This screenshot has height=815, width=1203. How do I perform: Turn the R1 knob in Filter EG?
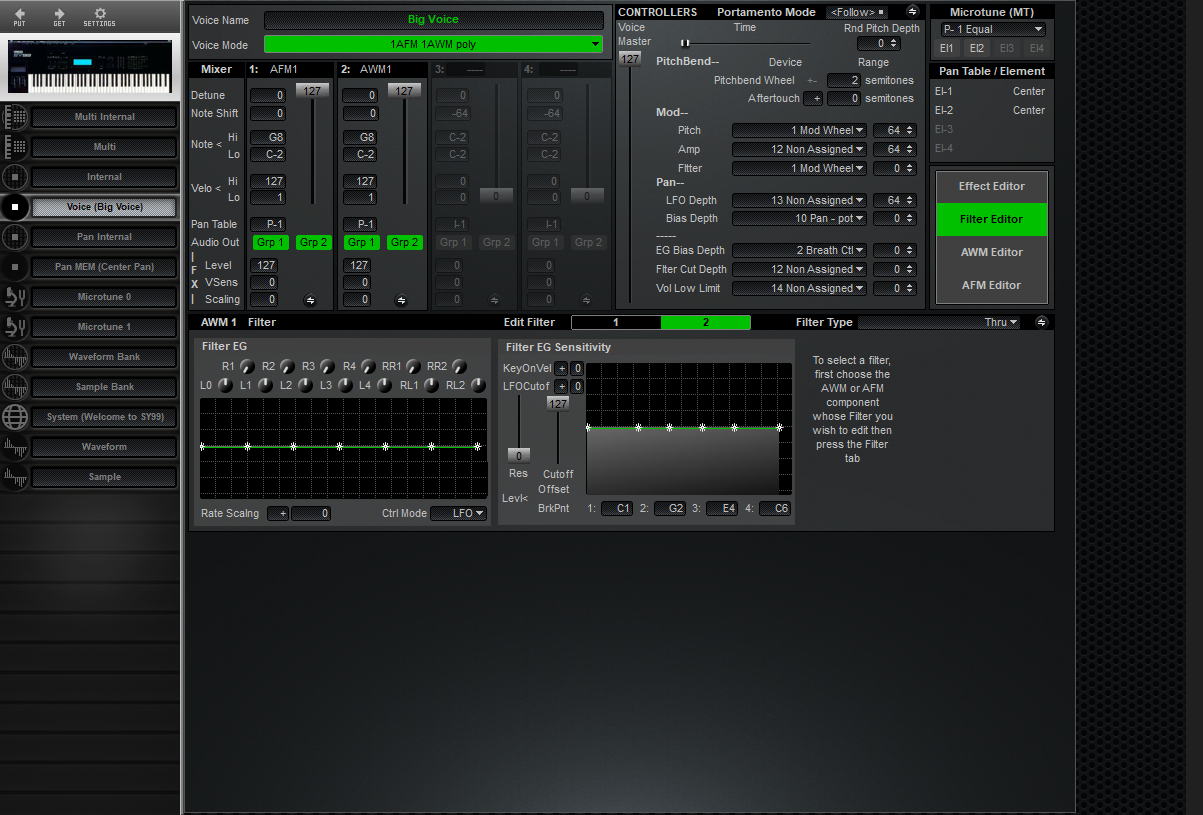[x=247, y=367]
